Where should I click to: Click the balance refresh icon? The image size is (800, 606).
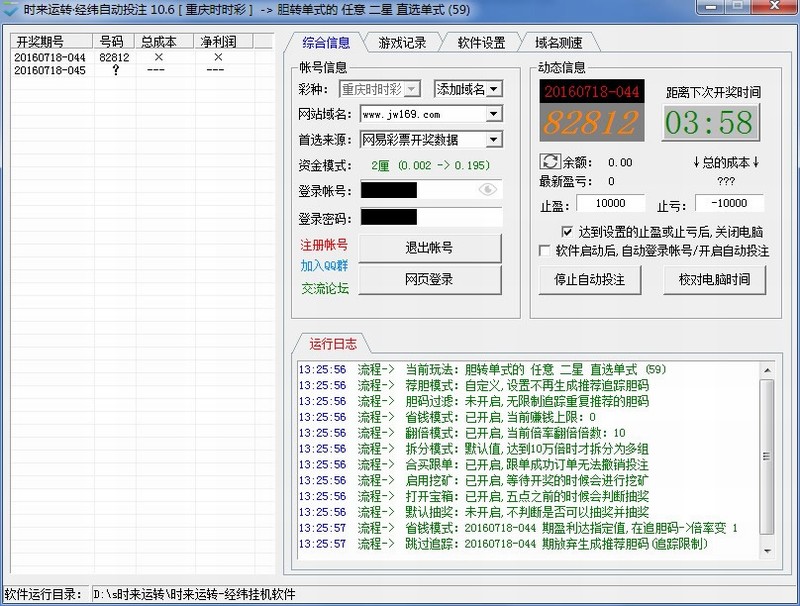tap(549, 162)
